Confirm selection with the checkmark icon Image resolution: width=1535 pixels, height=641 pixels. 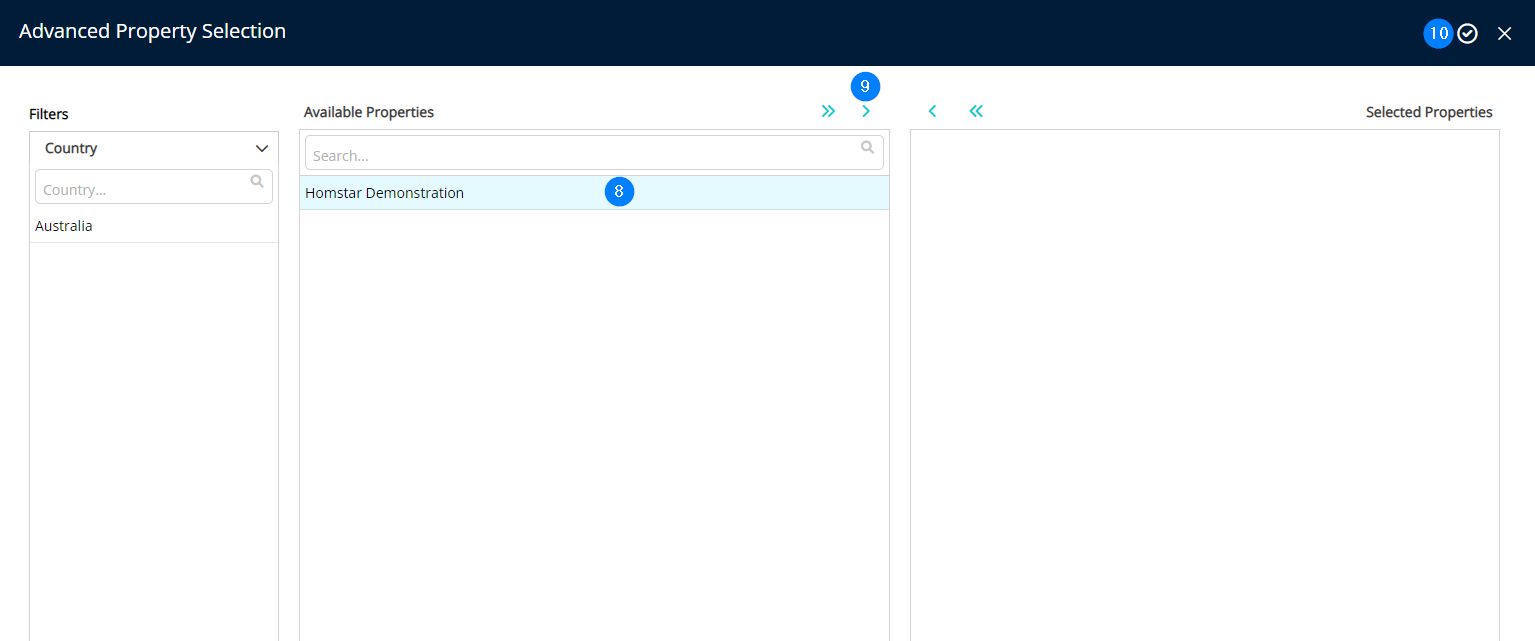1467,33
